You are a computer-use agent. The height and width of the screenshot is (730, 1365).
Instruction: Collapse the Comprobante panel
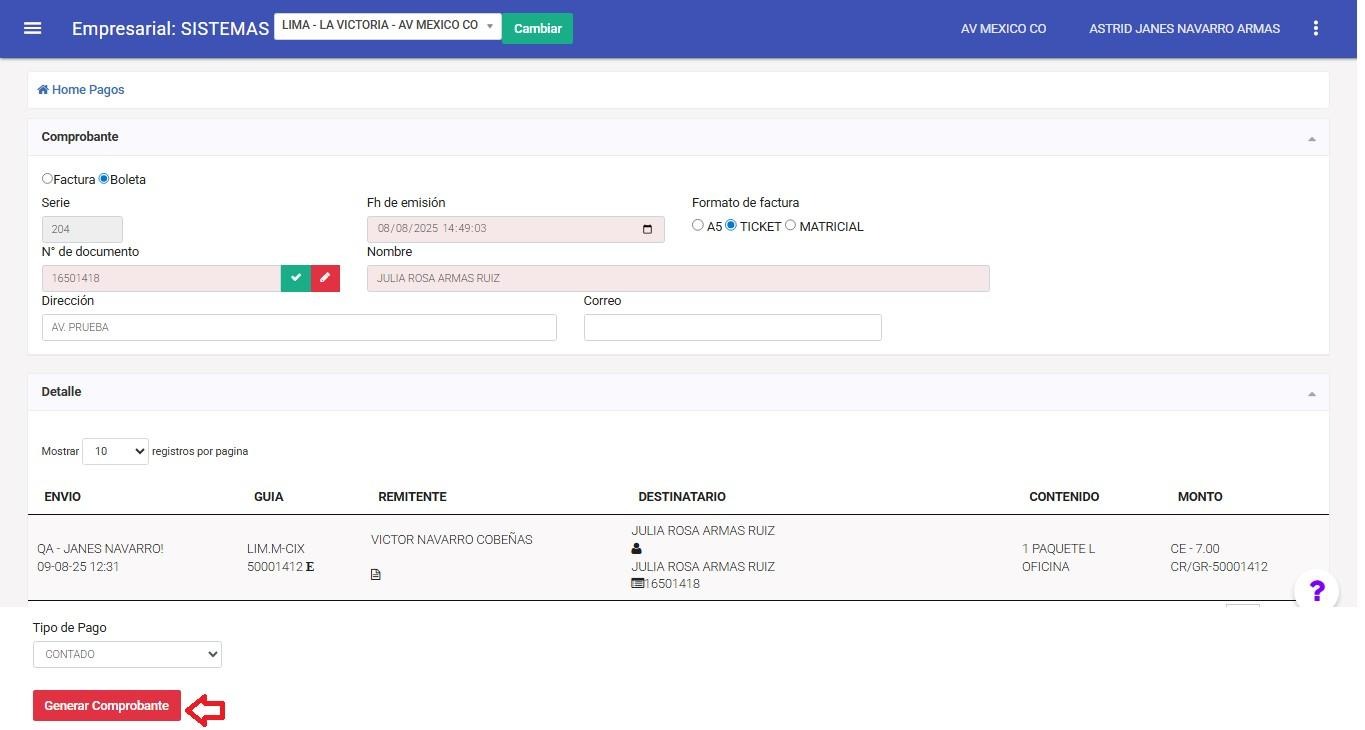1311,138
